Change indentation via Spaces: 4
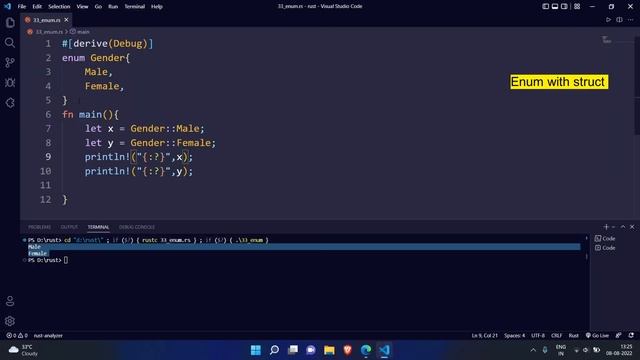Screen dimensions: 640x360 click(514, 336)
